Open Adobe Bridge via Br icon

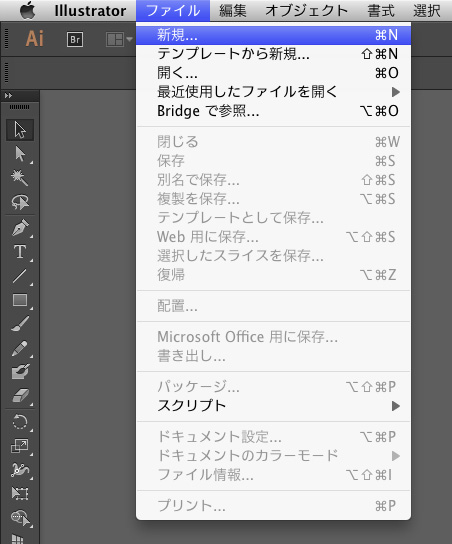(x=75, y=39)
